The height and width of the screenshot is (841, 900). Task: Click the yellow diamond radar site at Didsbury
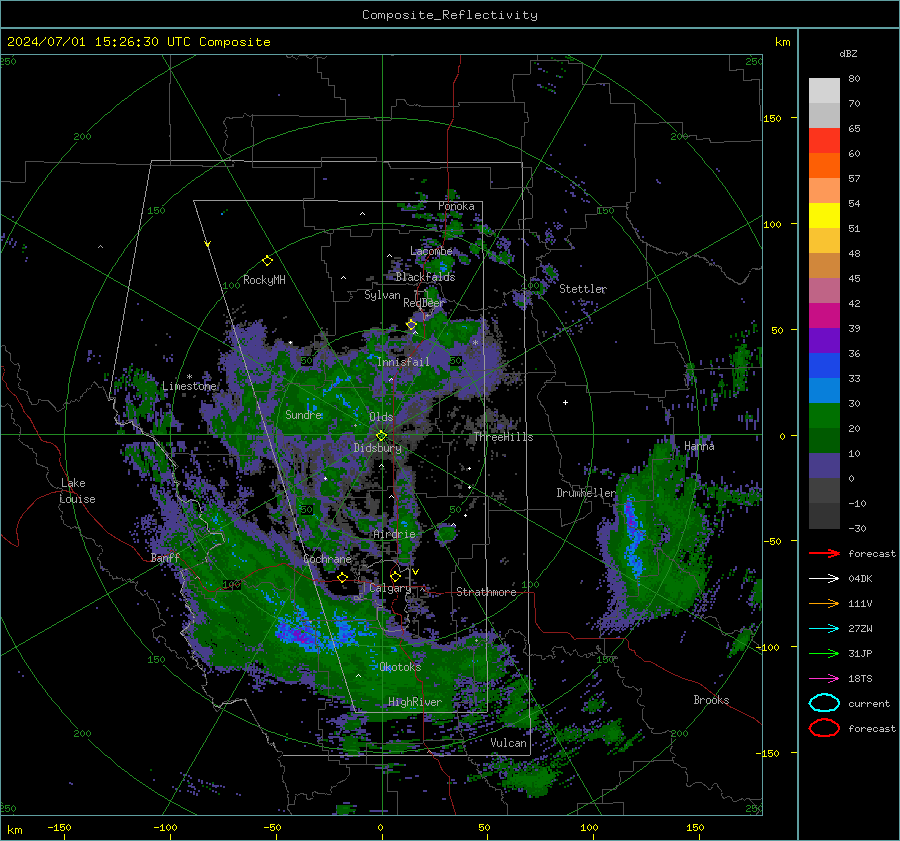(381, 436)
